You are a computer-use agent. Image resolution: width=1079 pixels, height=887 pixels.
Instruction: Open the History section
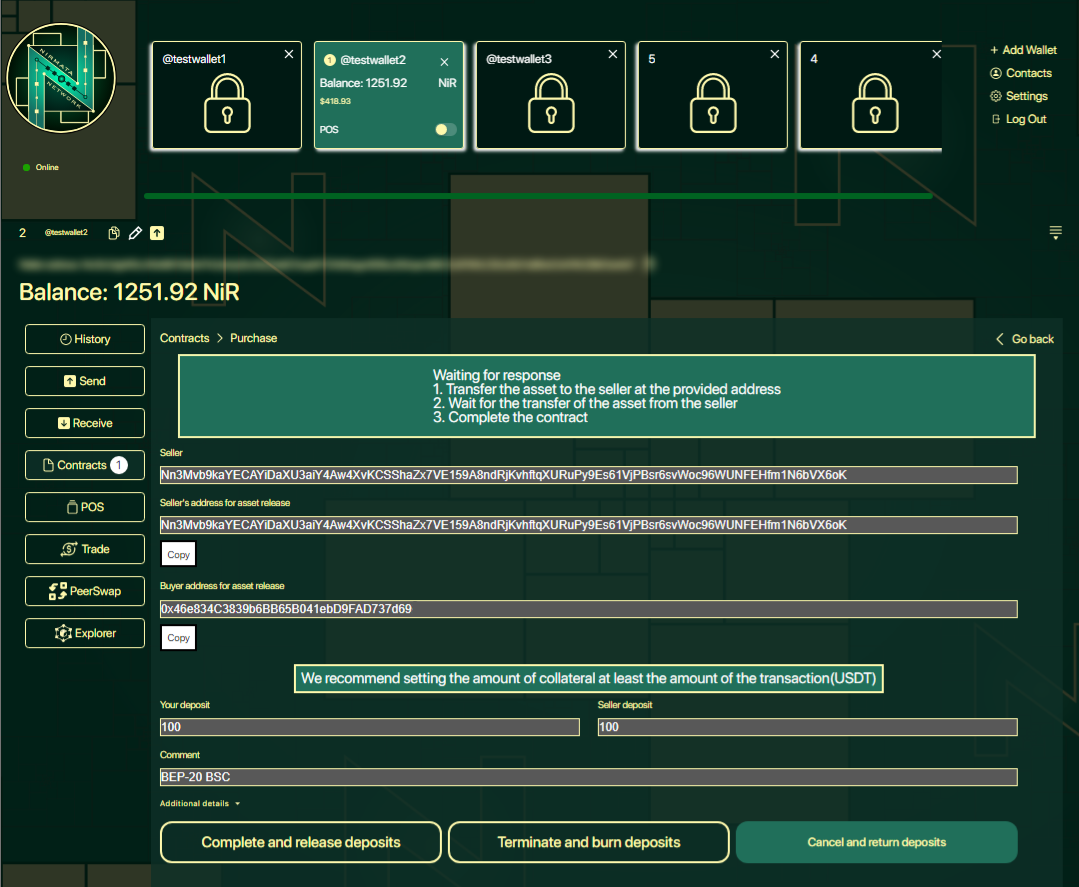85,339
